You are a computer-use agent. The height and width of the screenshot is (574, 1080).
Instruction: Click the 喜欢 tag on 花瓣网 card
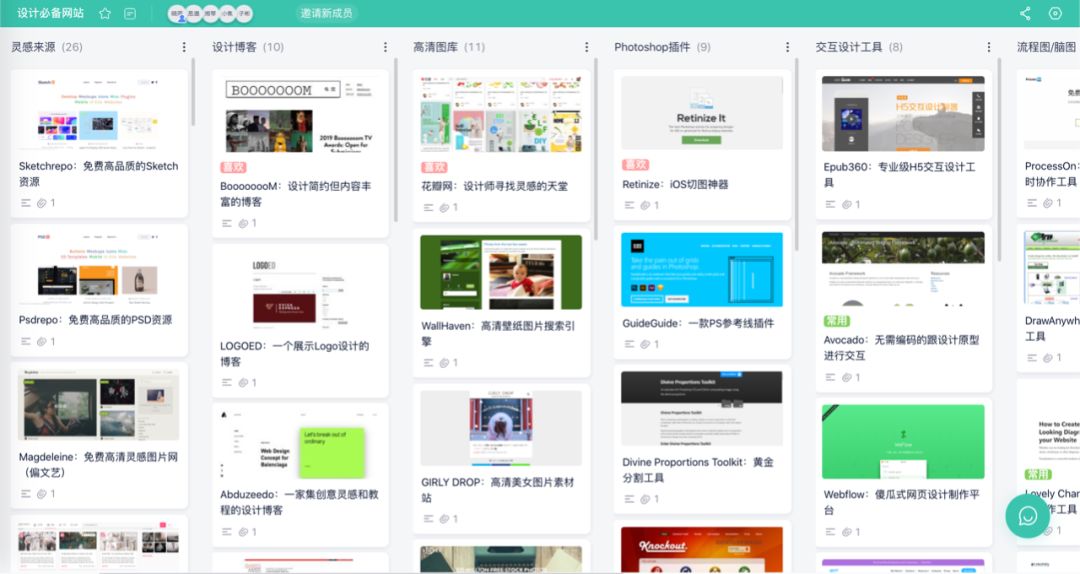tap(434, 167)
